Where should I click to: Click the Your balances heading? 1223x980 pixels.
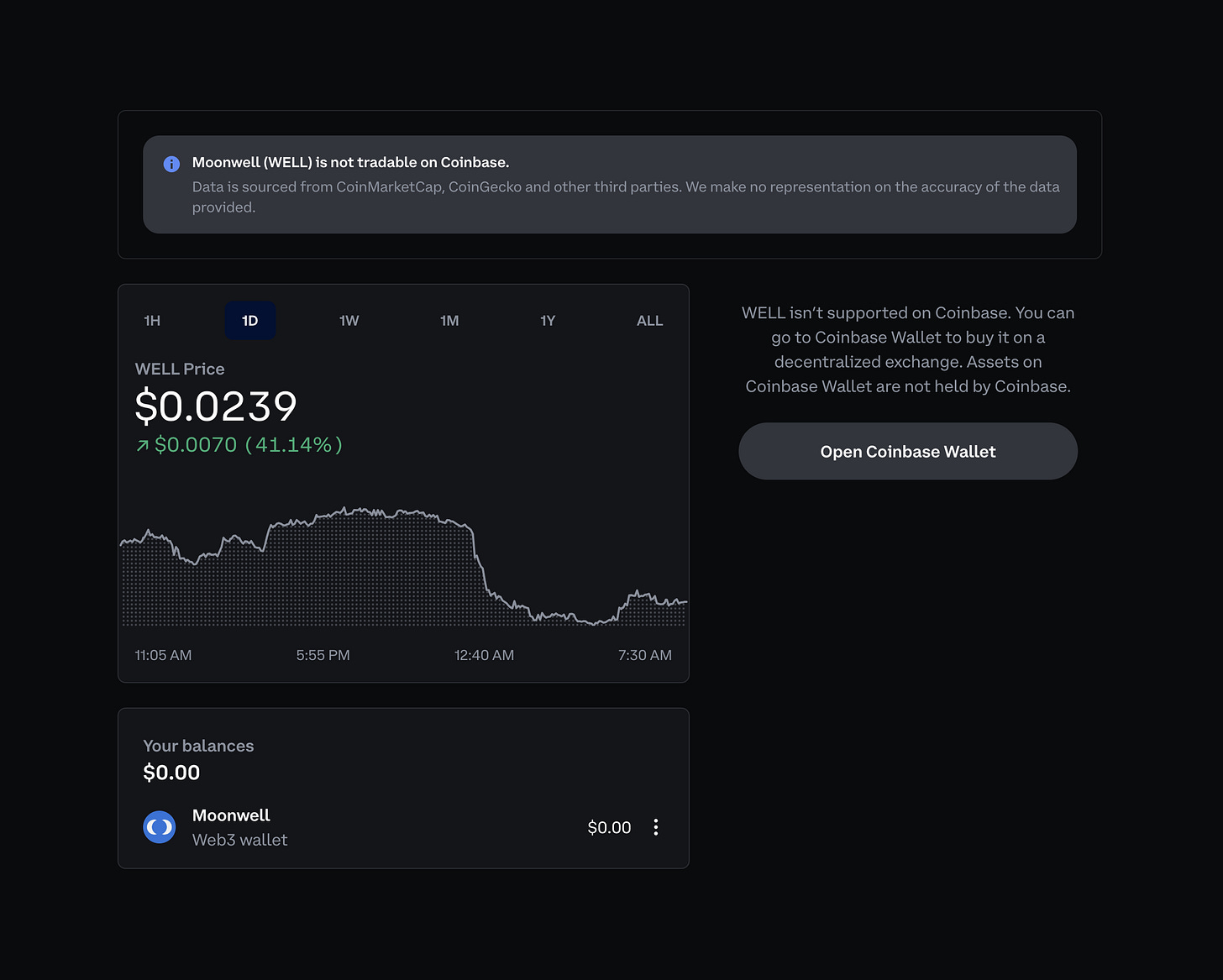(x=198, y=745)
